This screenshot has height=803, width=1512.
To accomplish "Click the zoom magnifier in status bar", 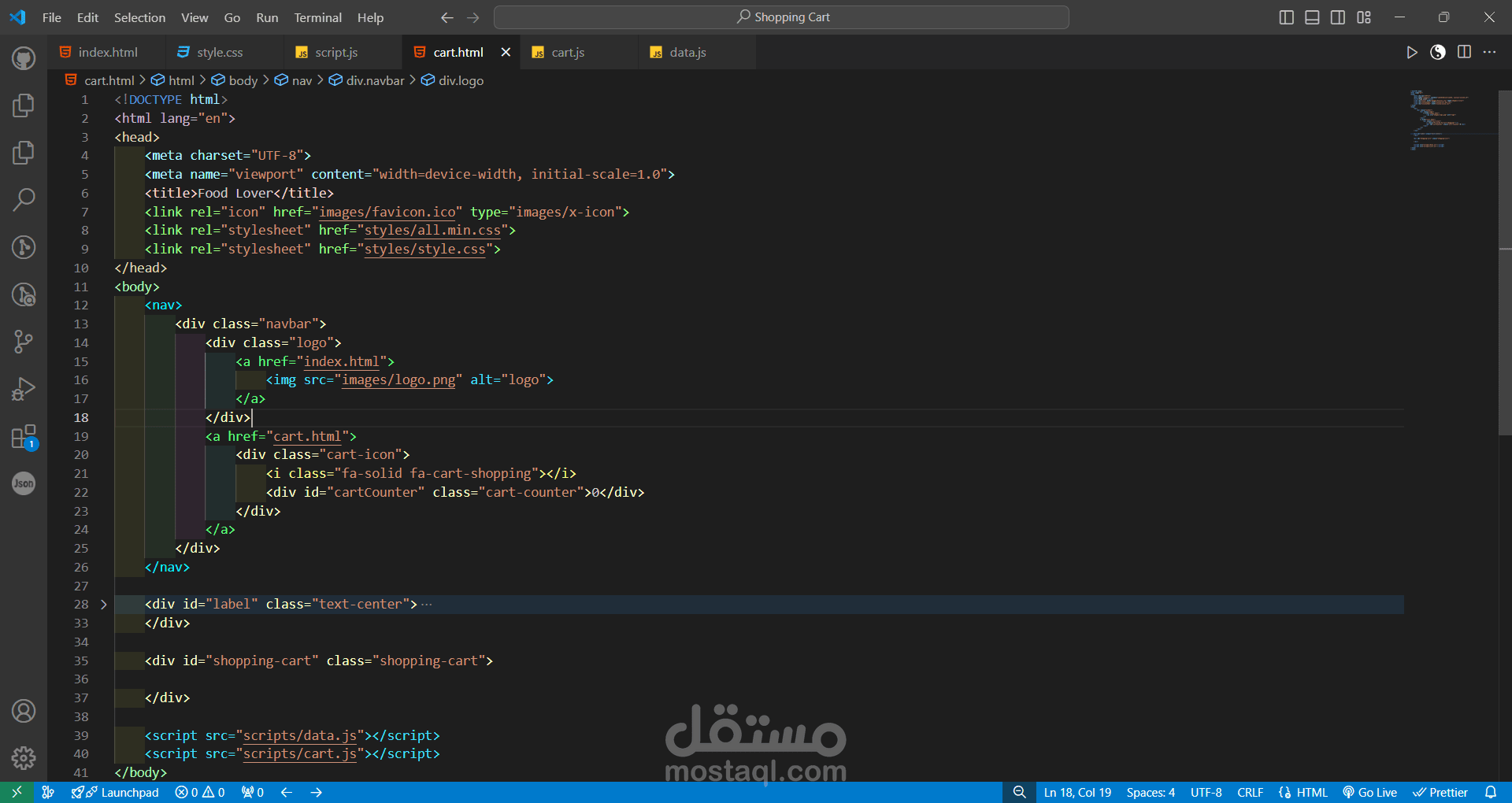I will pyautogui.click(x=1019, y=792).
